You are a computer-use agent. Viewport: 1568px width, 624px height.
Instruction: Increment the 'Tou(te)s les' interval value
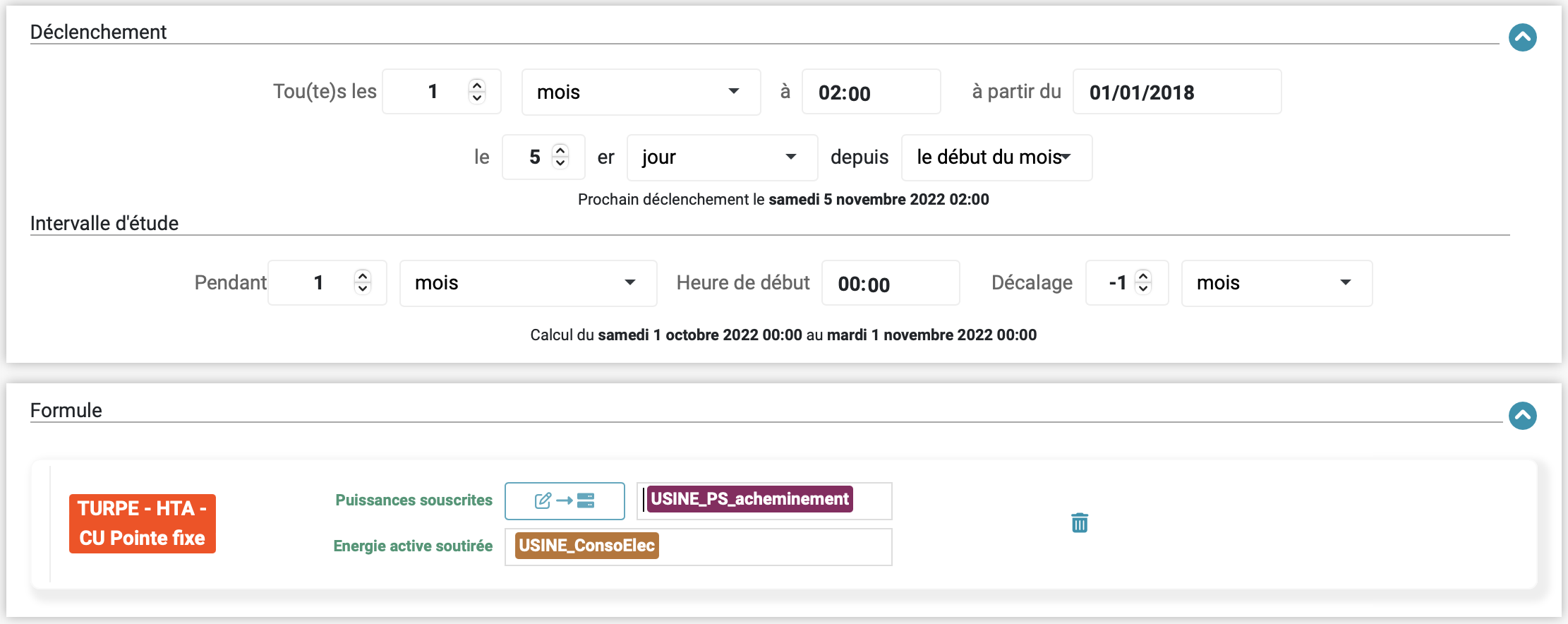pyautogui.click(x=477, y=85)
